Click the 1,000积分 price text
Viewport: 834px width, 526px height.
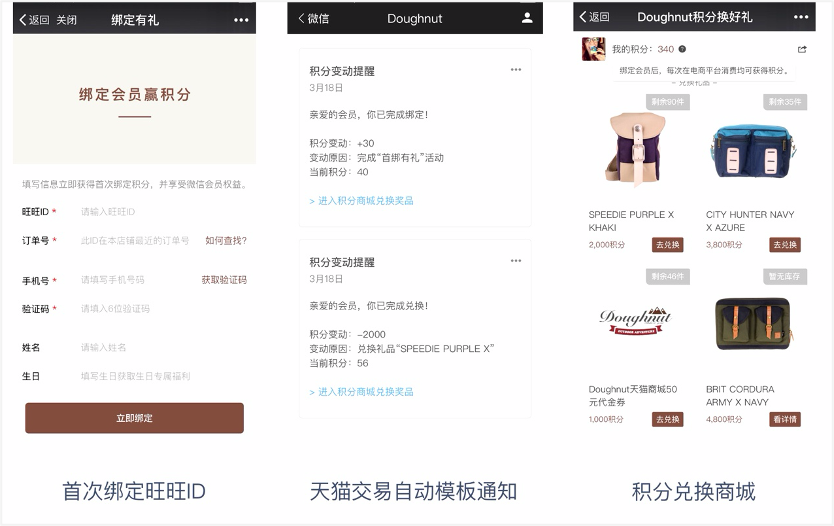point(606,419)
